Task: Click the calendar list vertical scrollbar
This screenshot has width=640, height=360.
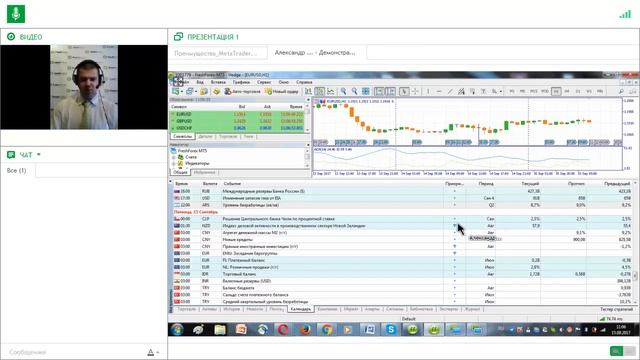Action: click(635, 243)
